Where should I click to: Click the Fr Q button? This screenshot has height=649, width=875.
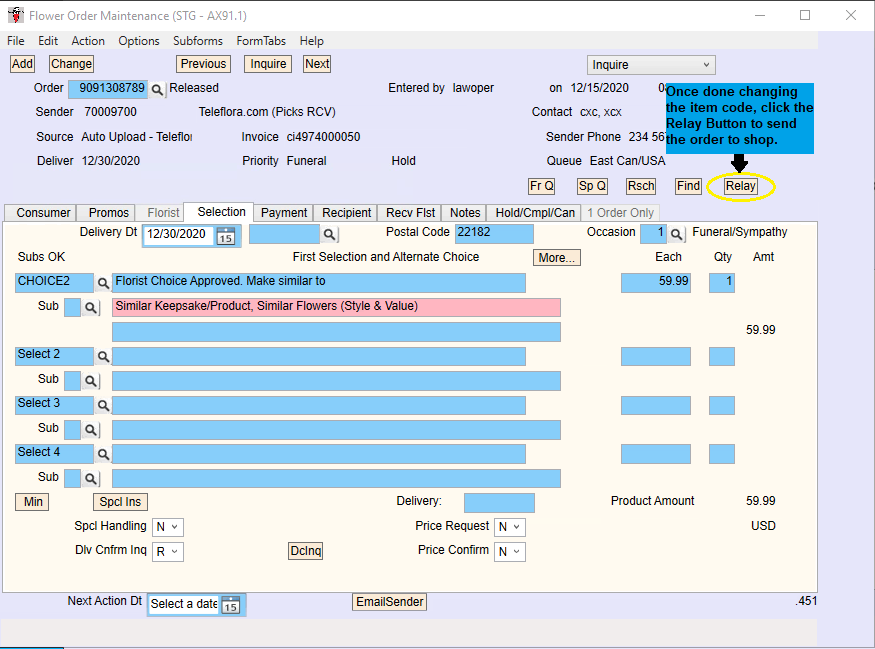tap(541, 186)
